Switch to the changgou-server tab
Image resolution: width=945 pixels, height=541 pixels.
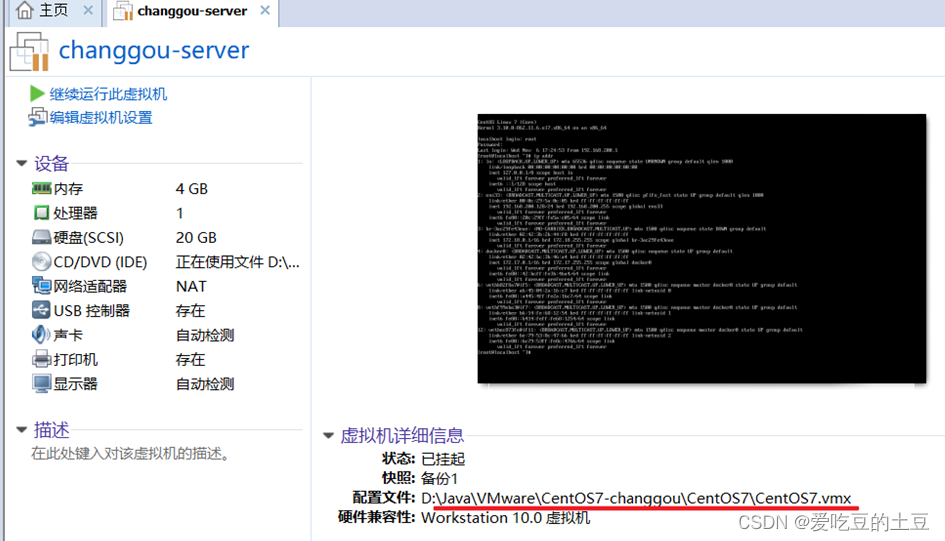click(x=192, y=11)
